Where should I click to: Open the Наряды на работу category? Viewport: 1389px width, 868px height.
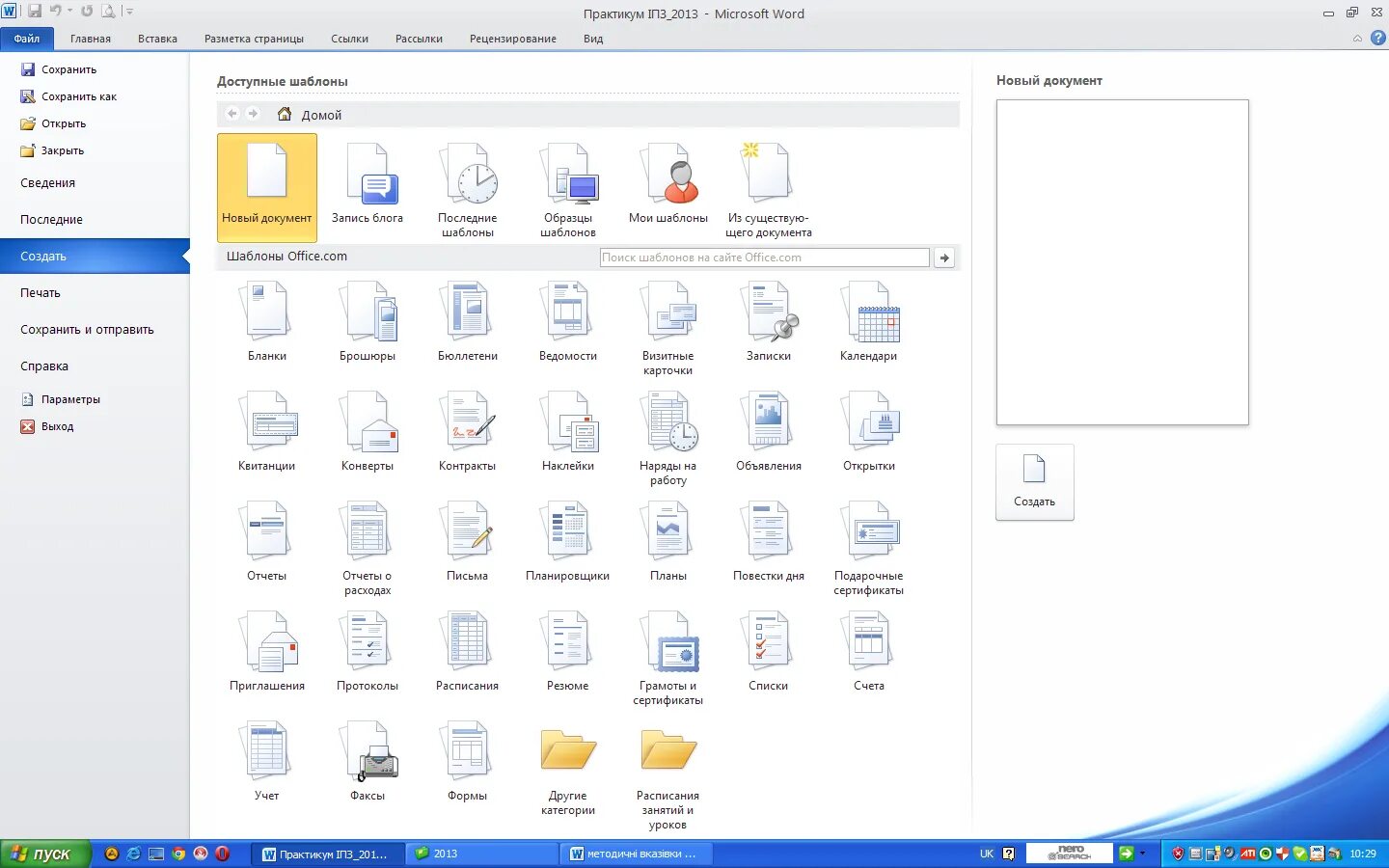[668, 438]
